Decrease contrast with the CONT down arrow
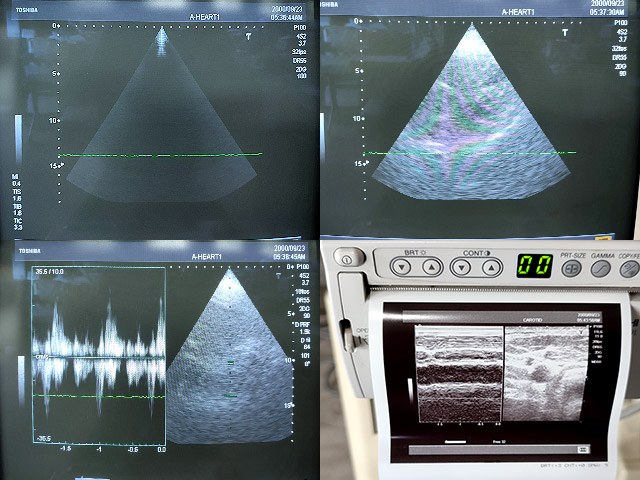The width and height of the screenshot is (640, 480). point(462,268)
